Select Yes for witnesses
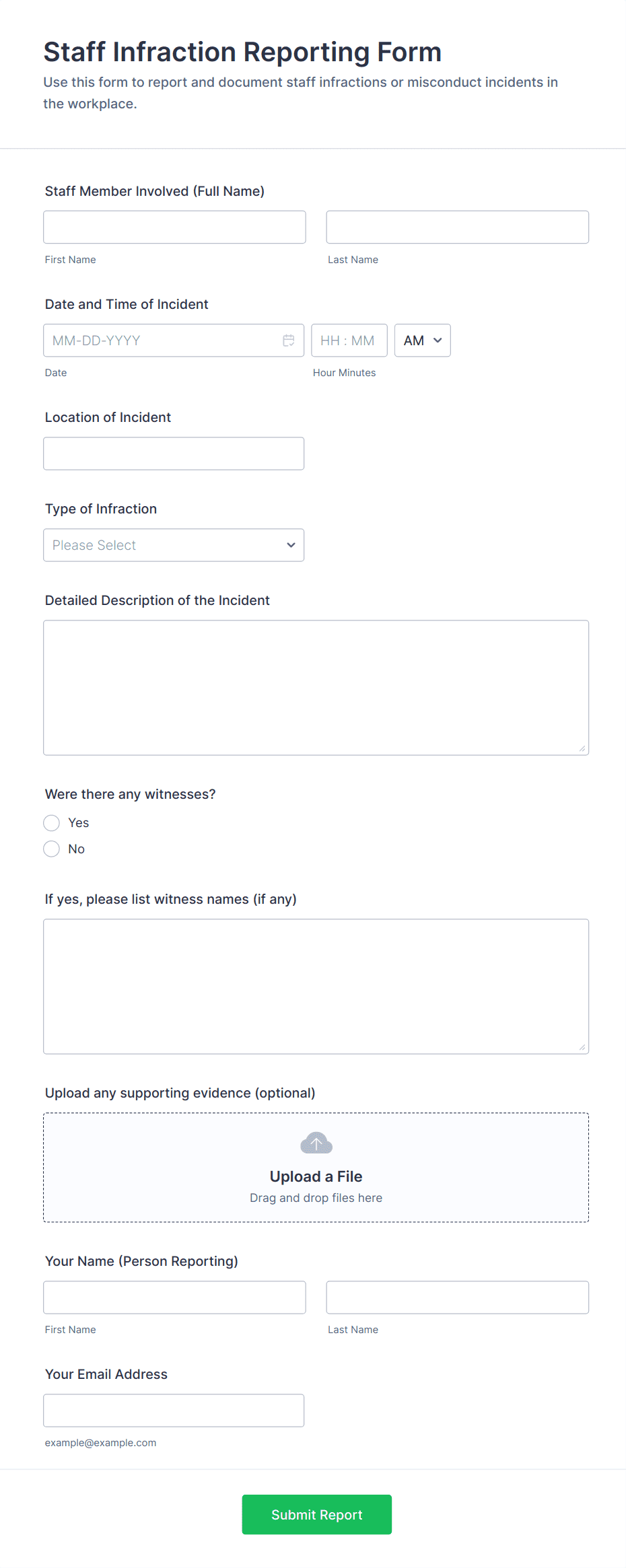Viewport: 626px width, 1568px height. (52, 823)
